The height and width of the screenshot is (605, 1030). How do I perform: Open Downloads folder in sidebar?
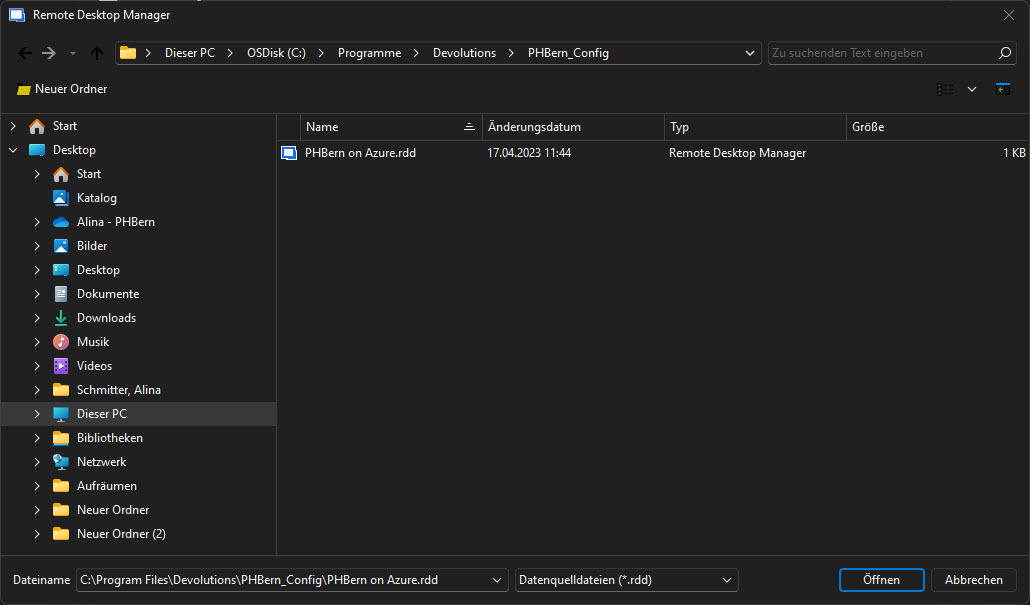click(x=106, y=318)
